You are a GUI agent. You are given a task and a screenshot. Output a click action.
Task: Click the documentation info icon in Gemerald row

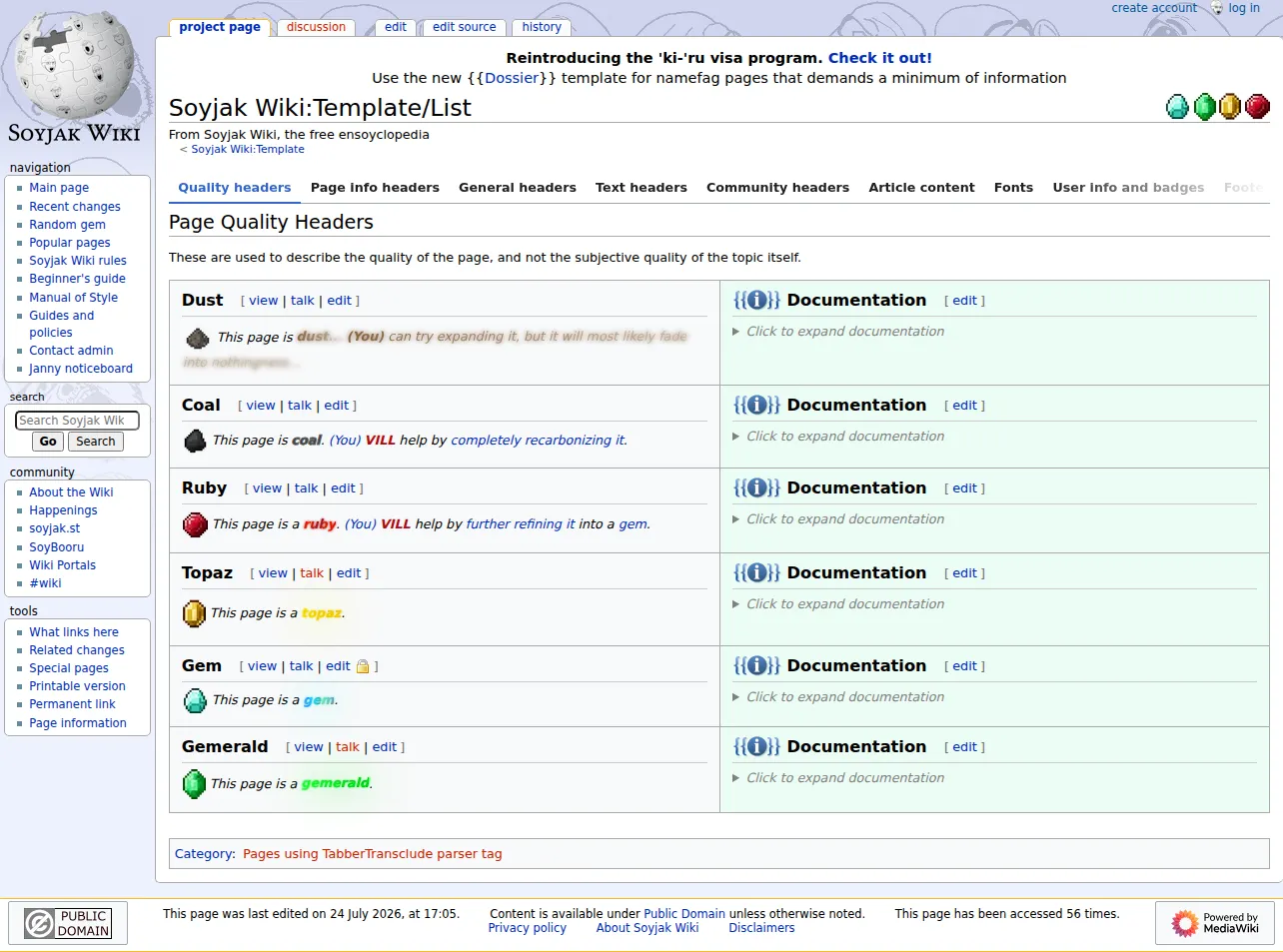756,746
